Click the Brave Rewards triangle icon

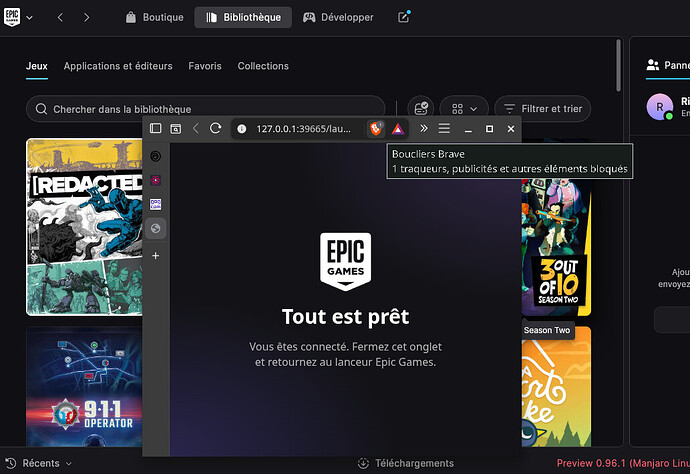tap(397, 129)
